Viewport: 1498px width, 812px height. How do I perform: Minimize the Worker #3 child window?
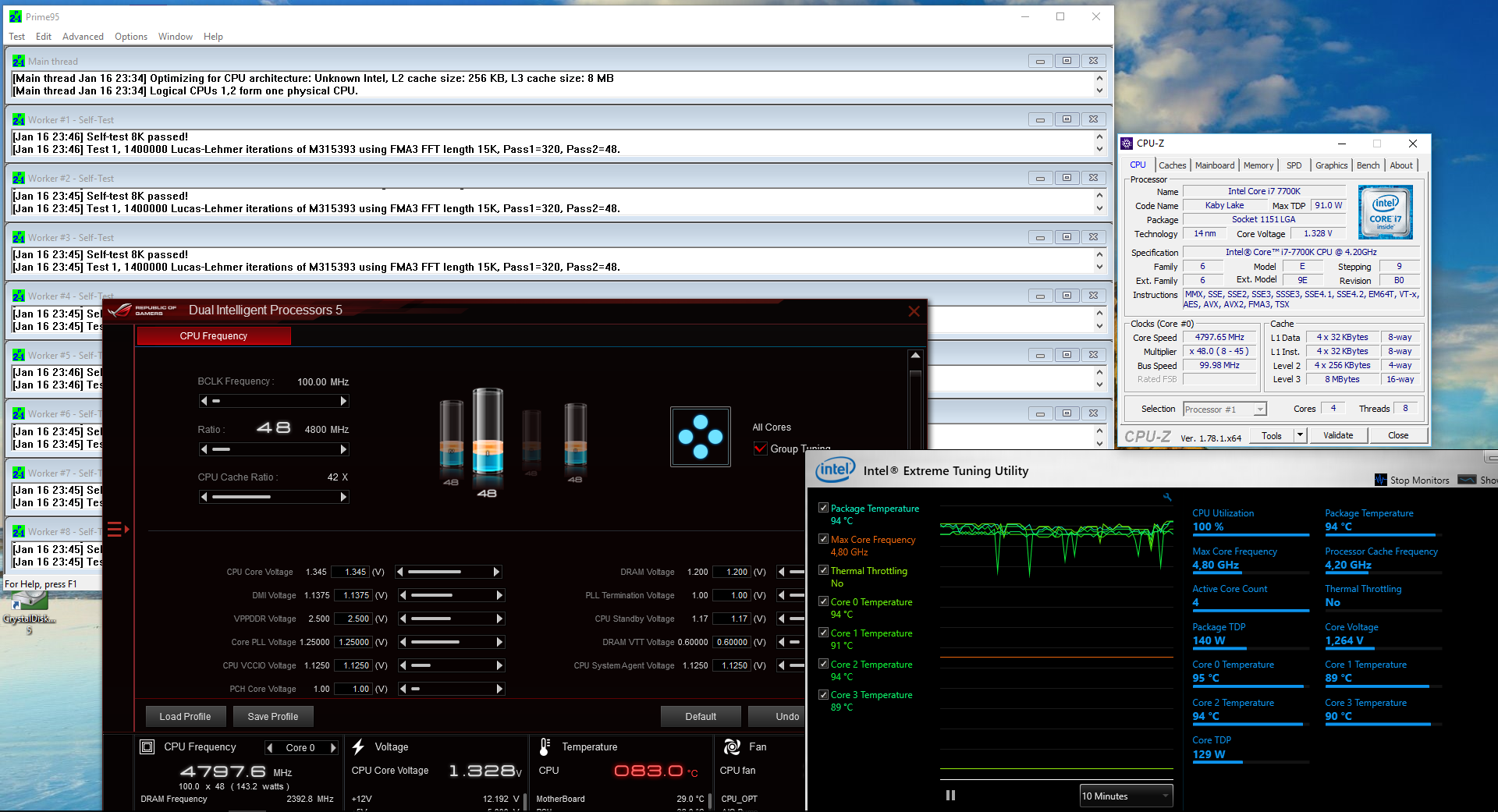pyautogui.click(x=1040, y=237)
